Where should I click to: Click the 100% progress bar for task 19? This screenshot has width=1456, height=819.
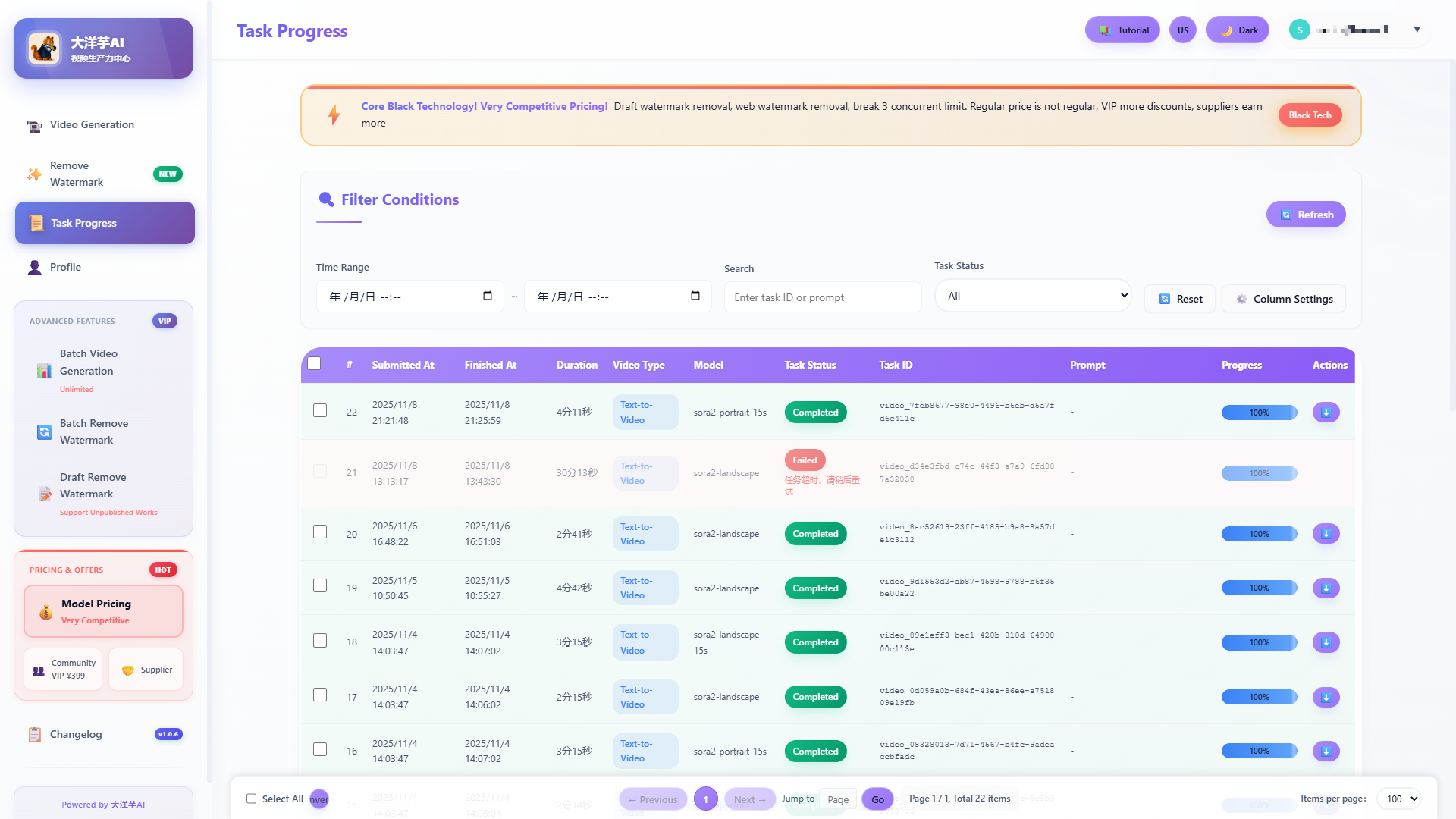(x=1259, y=588)
